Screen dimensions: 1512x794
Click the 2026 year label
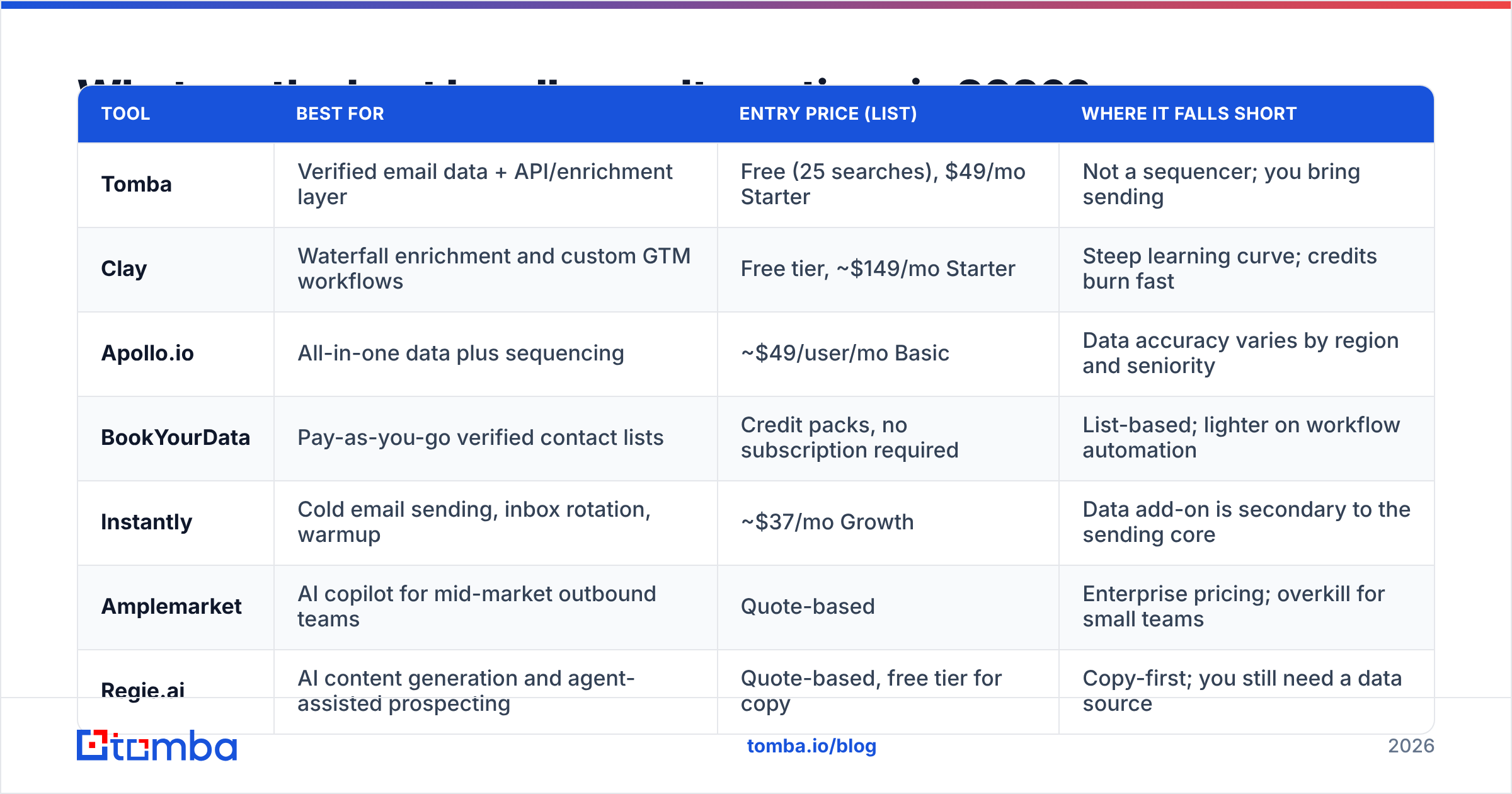point(1411,746)
